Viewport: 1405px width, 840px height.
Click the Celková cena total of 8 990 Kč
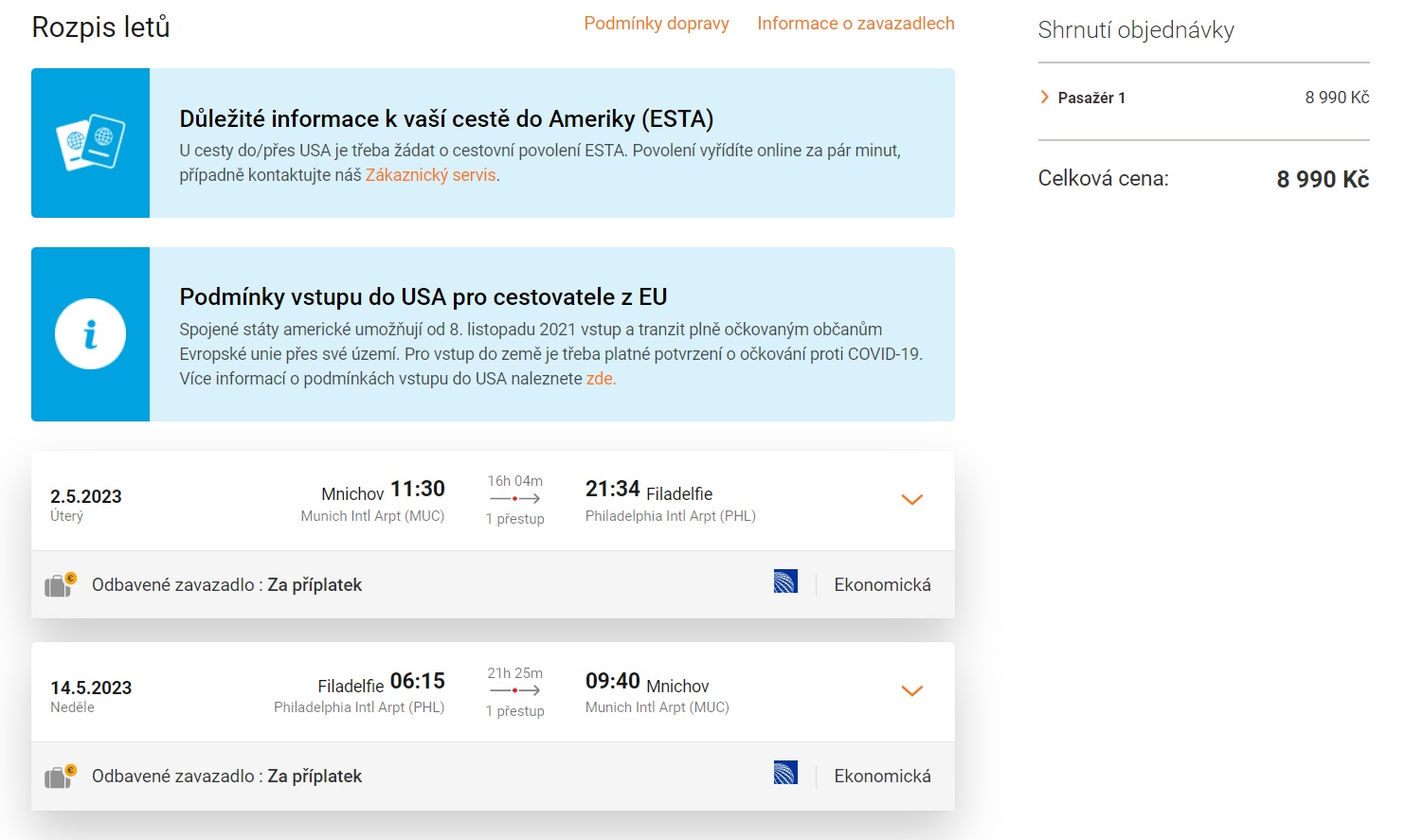tap(1322, 179)
